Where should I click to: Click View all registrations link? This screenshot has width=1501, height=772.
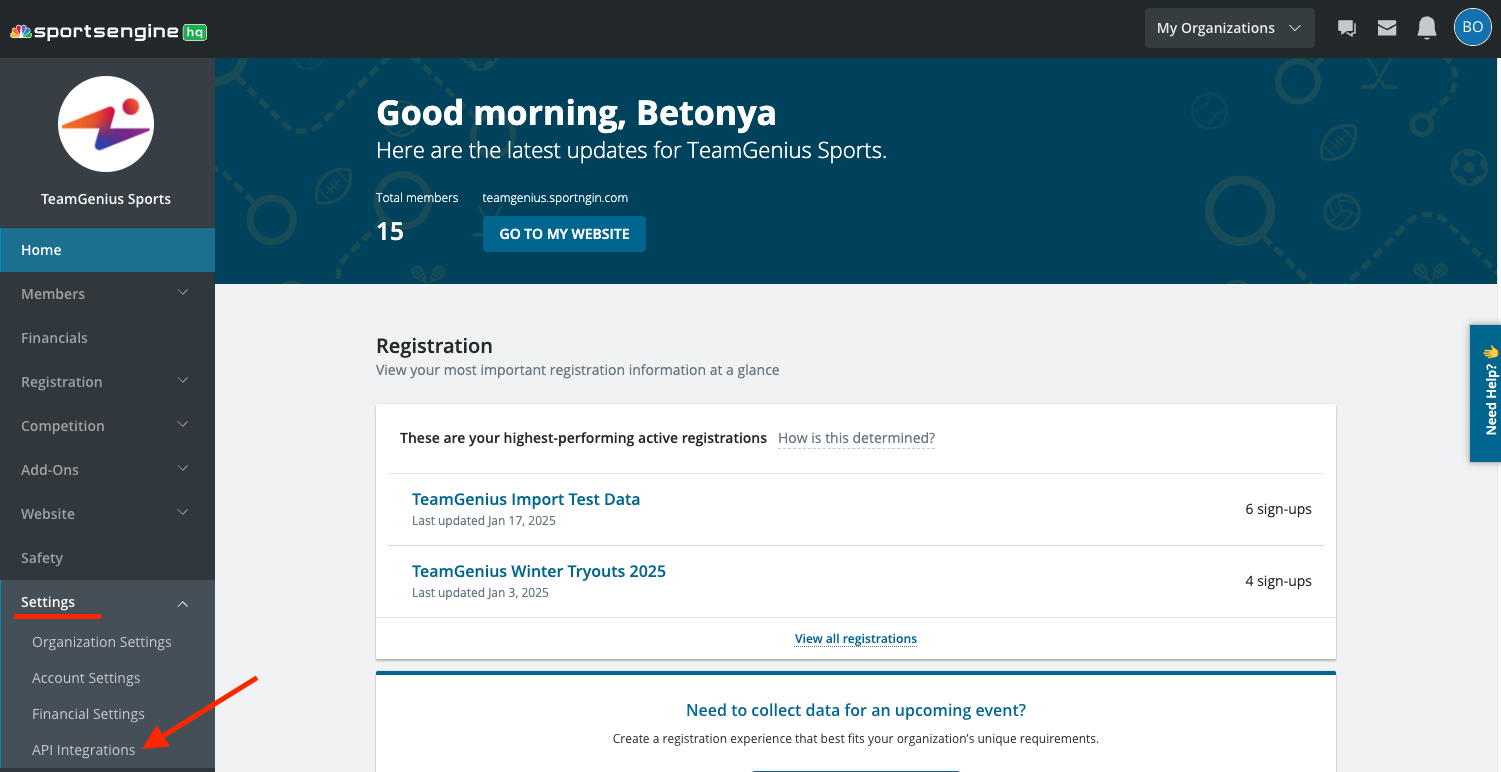(x=856, y=638)
